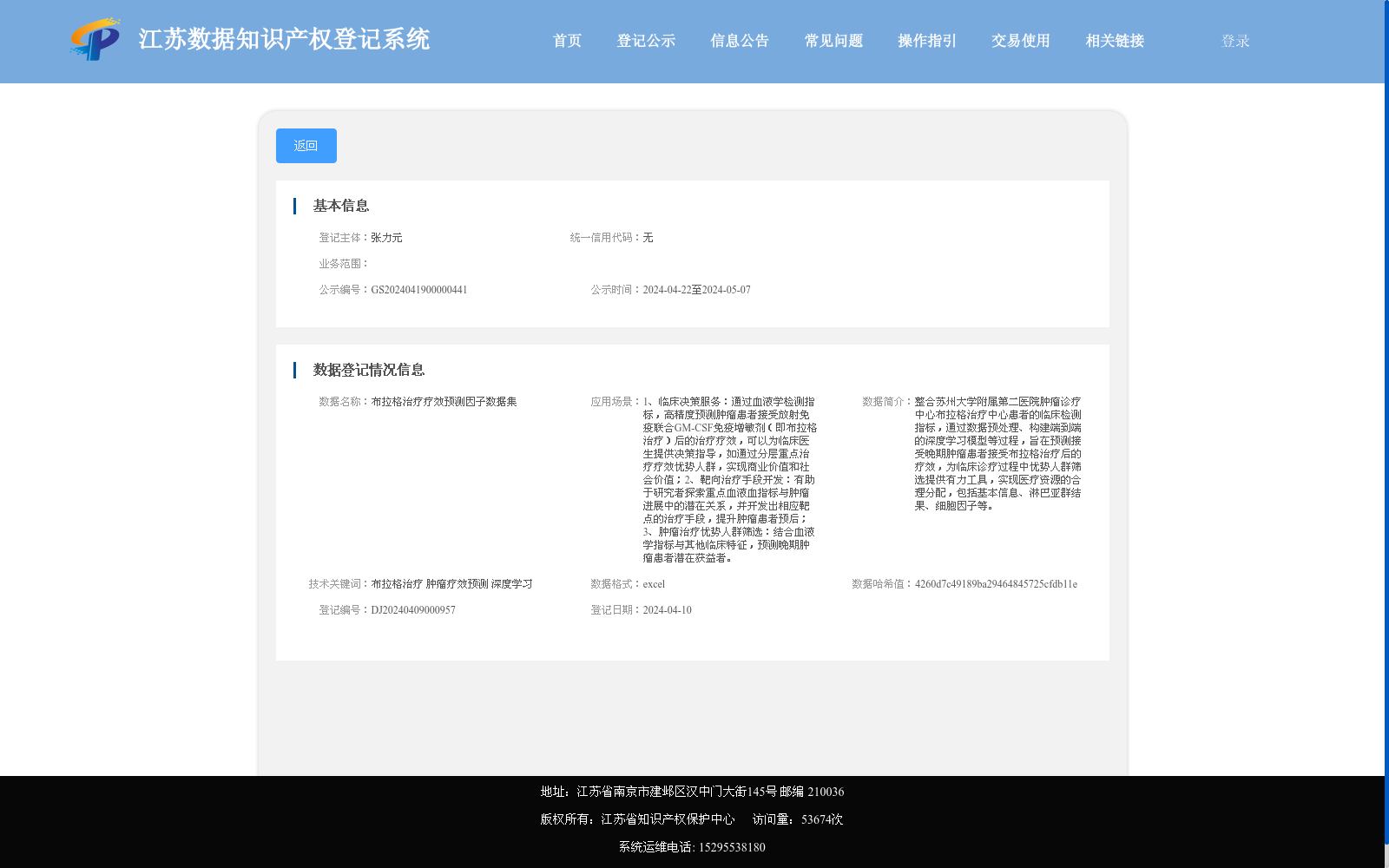This screenshot has height=868, width=1389.
Task: Select the 数据登记情况信息 section heading
Action: point(369,370)
